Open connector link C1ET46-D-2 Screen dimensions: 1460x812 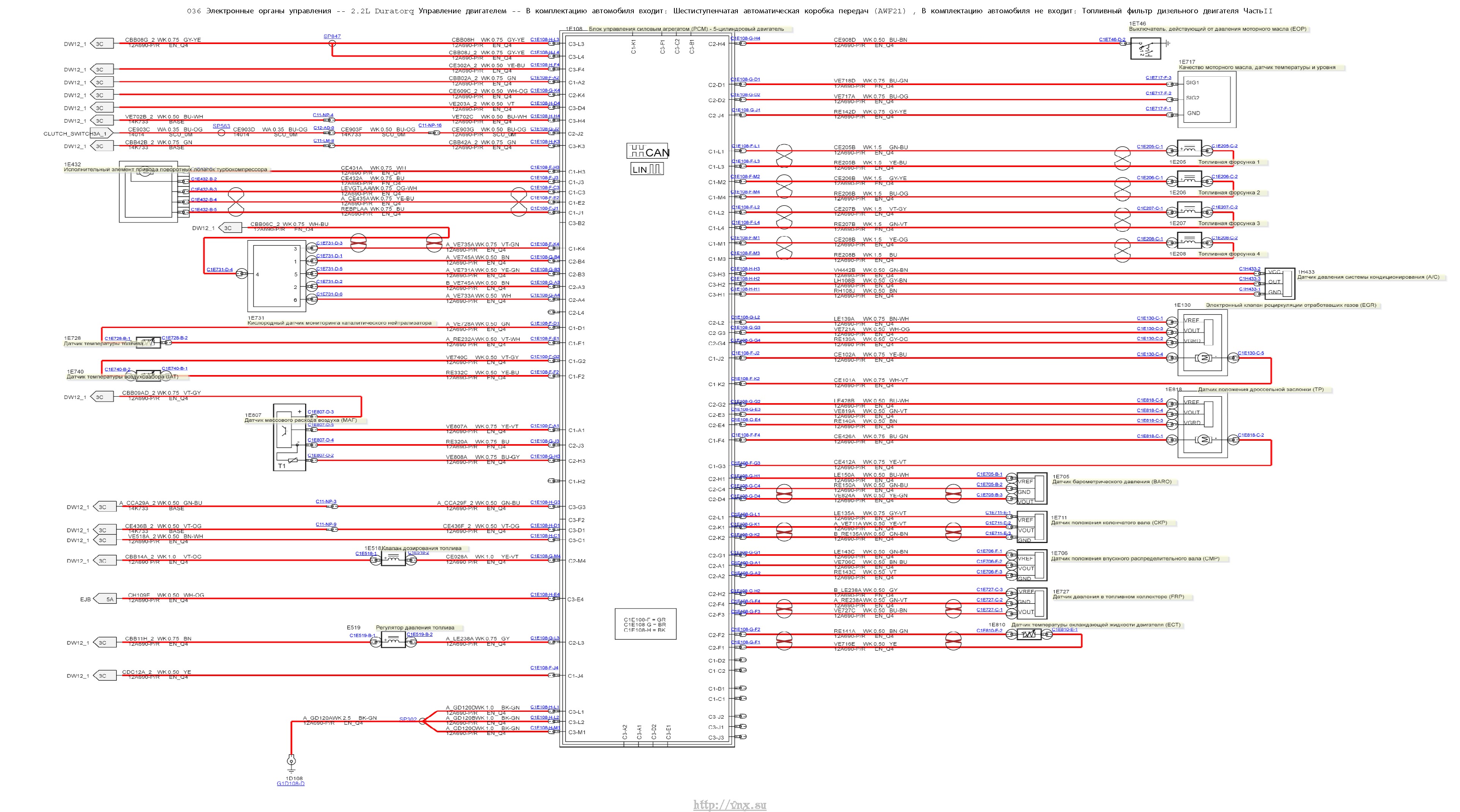tap(1112, 39)
